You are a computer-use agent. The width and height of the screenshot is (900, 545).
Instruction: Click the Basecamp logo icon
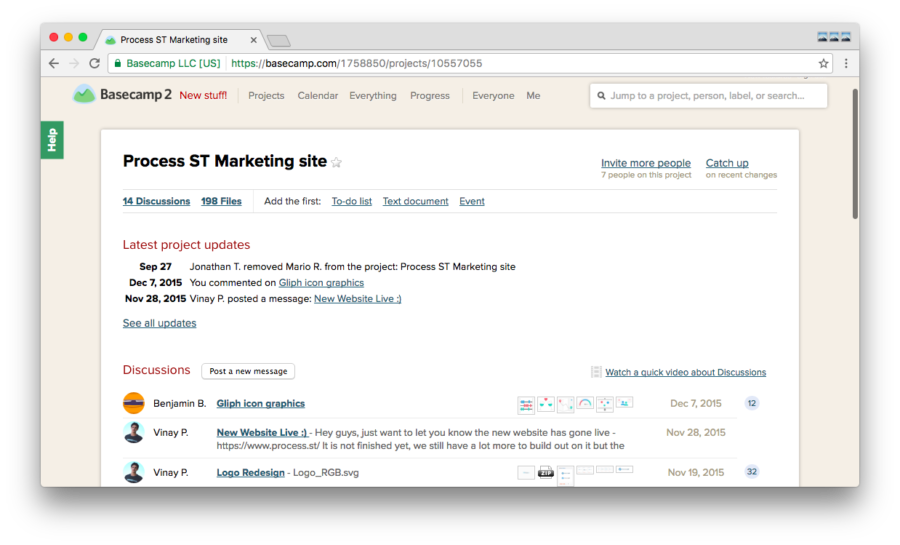coord(84,94)
